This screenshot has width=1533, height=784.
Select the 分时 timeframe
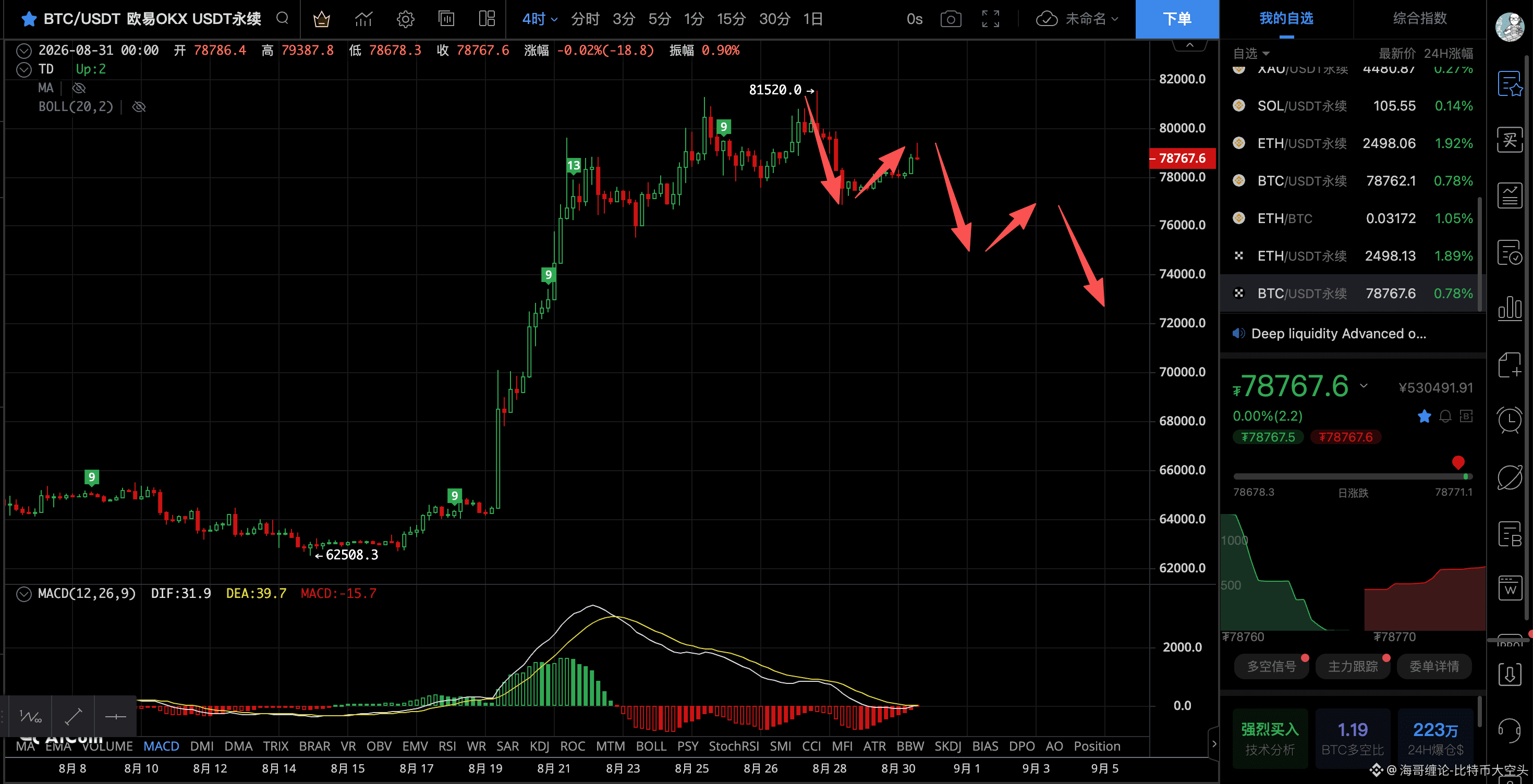tap(585, 19)
